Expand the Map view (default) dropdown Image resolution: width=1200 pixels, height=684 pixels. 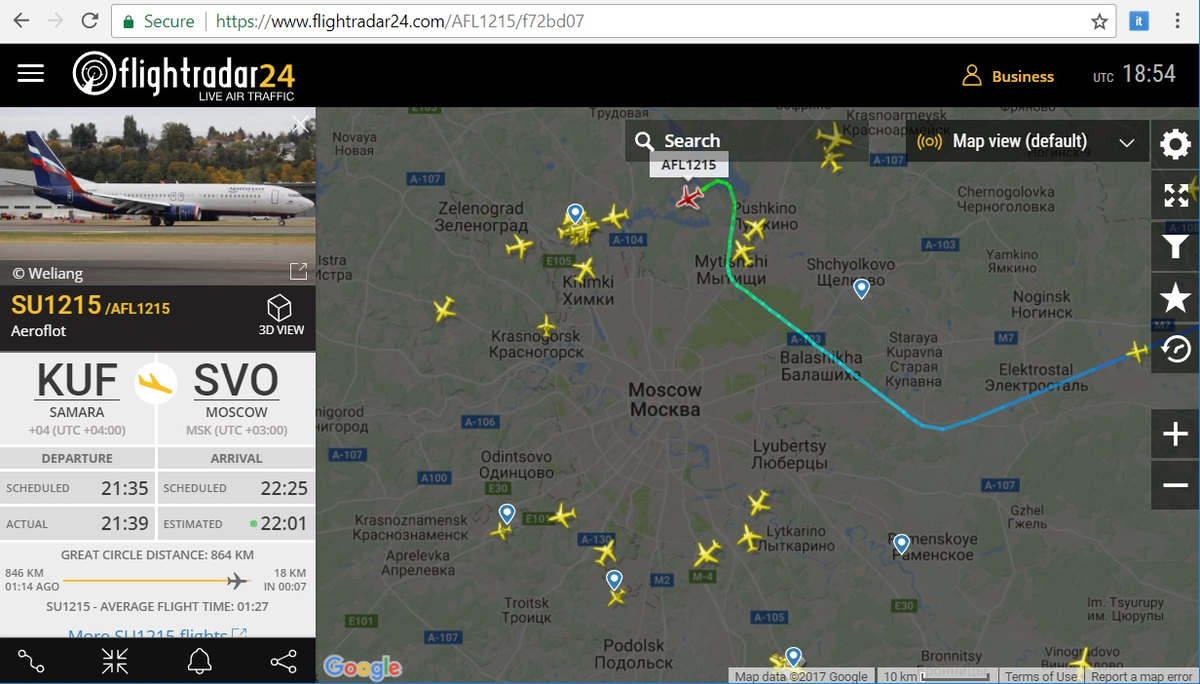[x=1027, y=141]
